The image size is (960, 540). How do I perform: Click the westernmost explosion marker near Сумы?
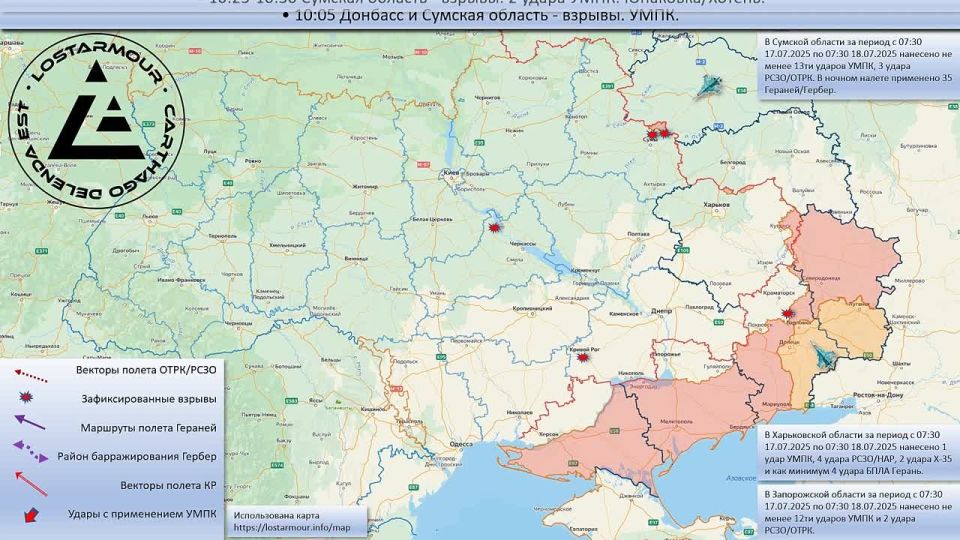coord(652,133)
